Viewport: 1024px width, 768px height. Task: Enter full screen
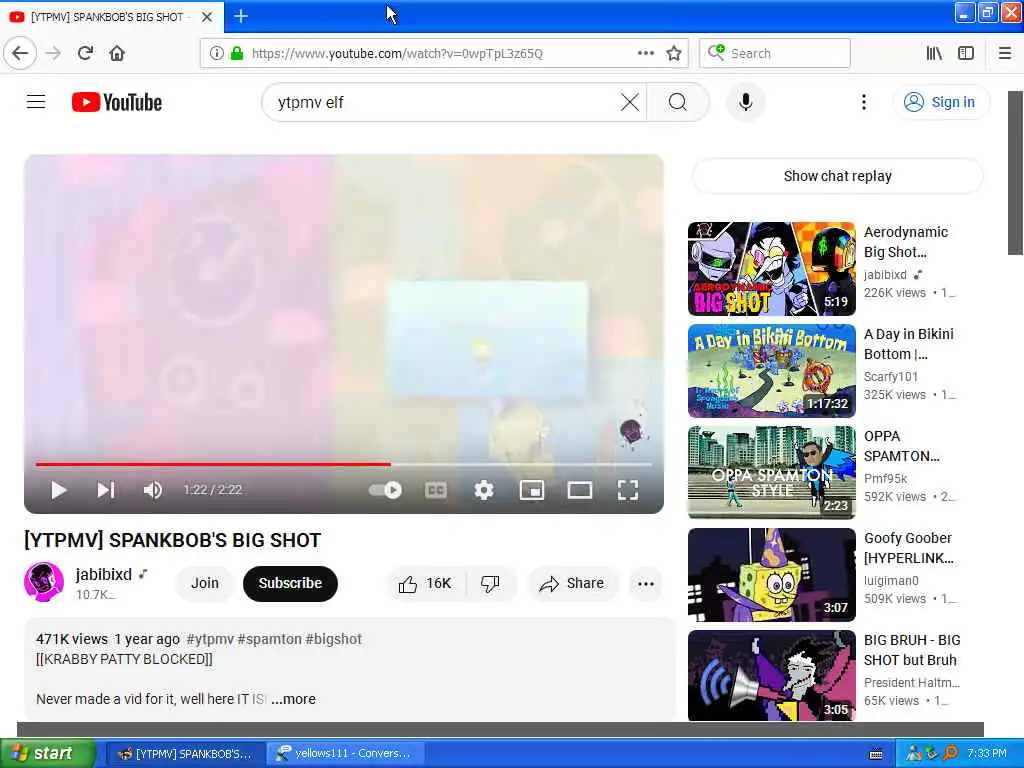tap(628, 490)
